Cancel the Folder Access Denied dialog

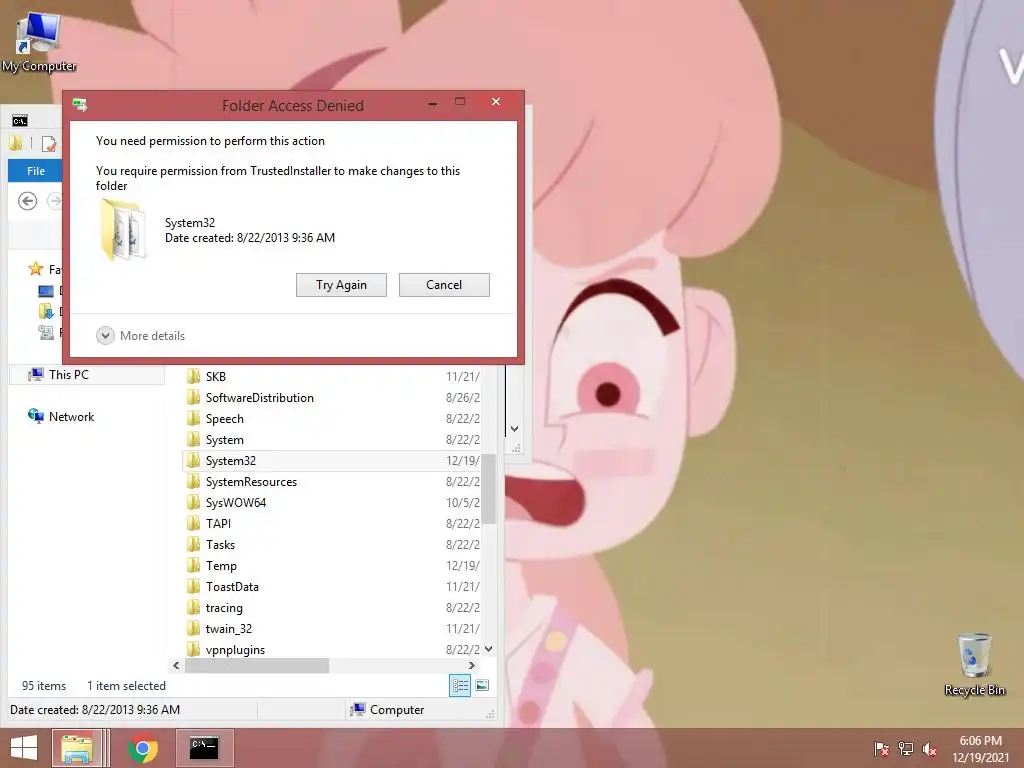point(444,285)
